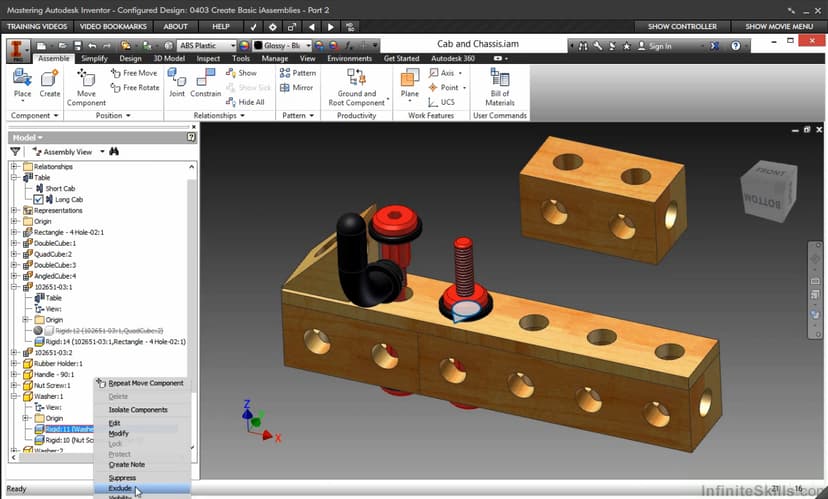Open Bill of Materials
The image size is (828, 499).
tap(500, 87)
